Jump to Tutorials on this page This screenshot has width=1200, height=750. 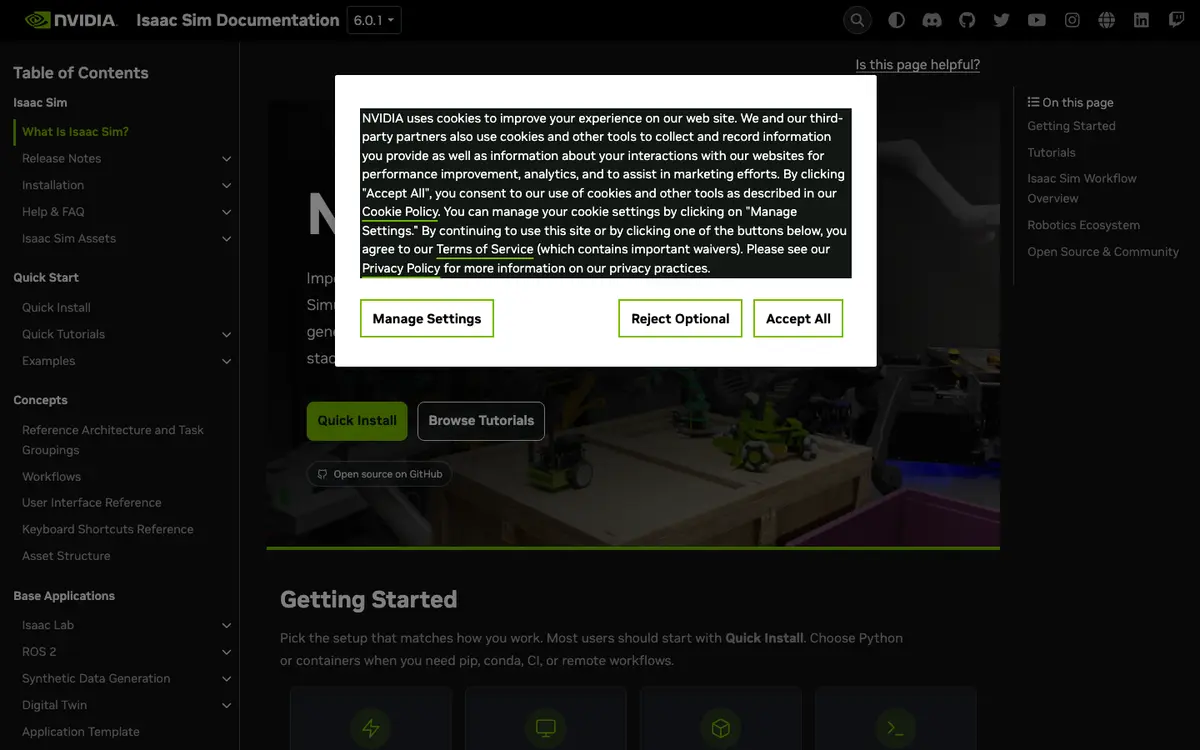click(1051, 152)
